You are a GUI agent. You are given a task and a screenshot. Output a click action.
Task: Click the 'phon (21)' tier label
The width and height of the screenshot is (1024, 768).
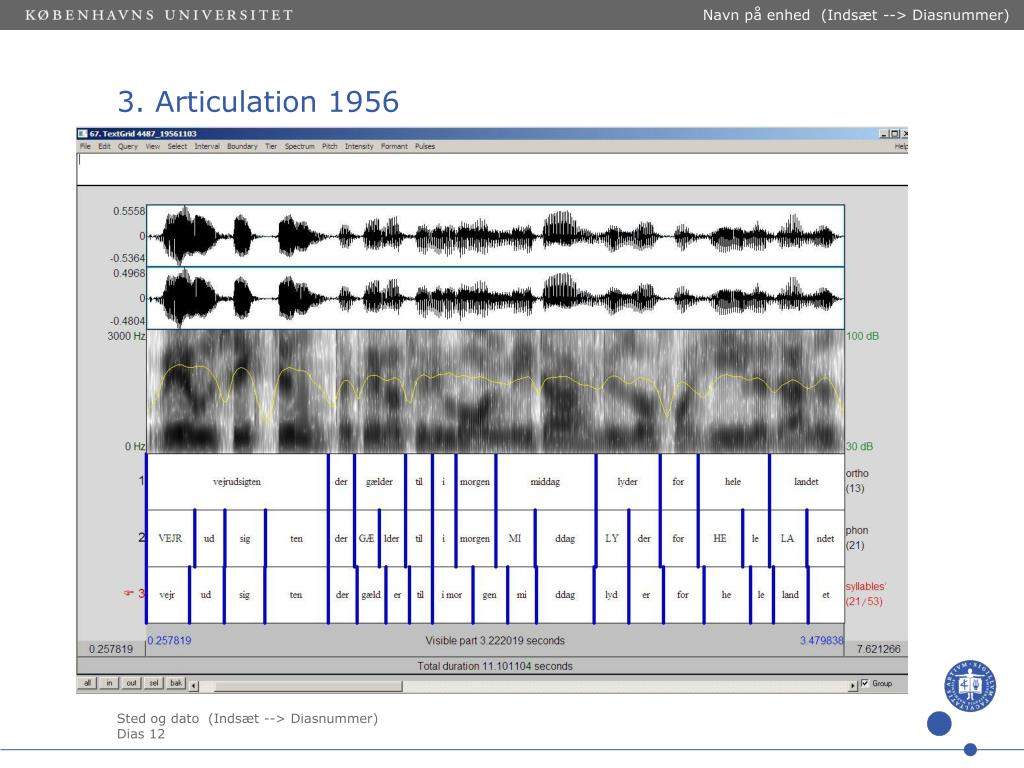pyautogui.click(x=857, y=537)
